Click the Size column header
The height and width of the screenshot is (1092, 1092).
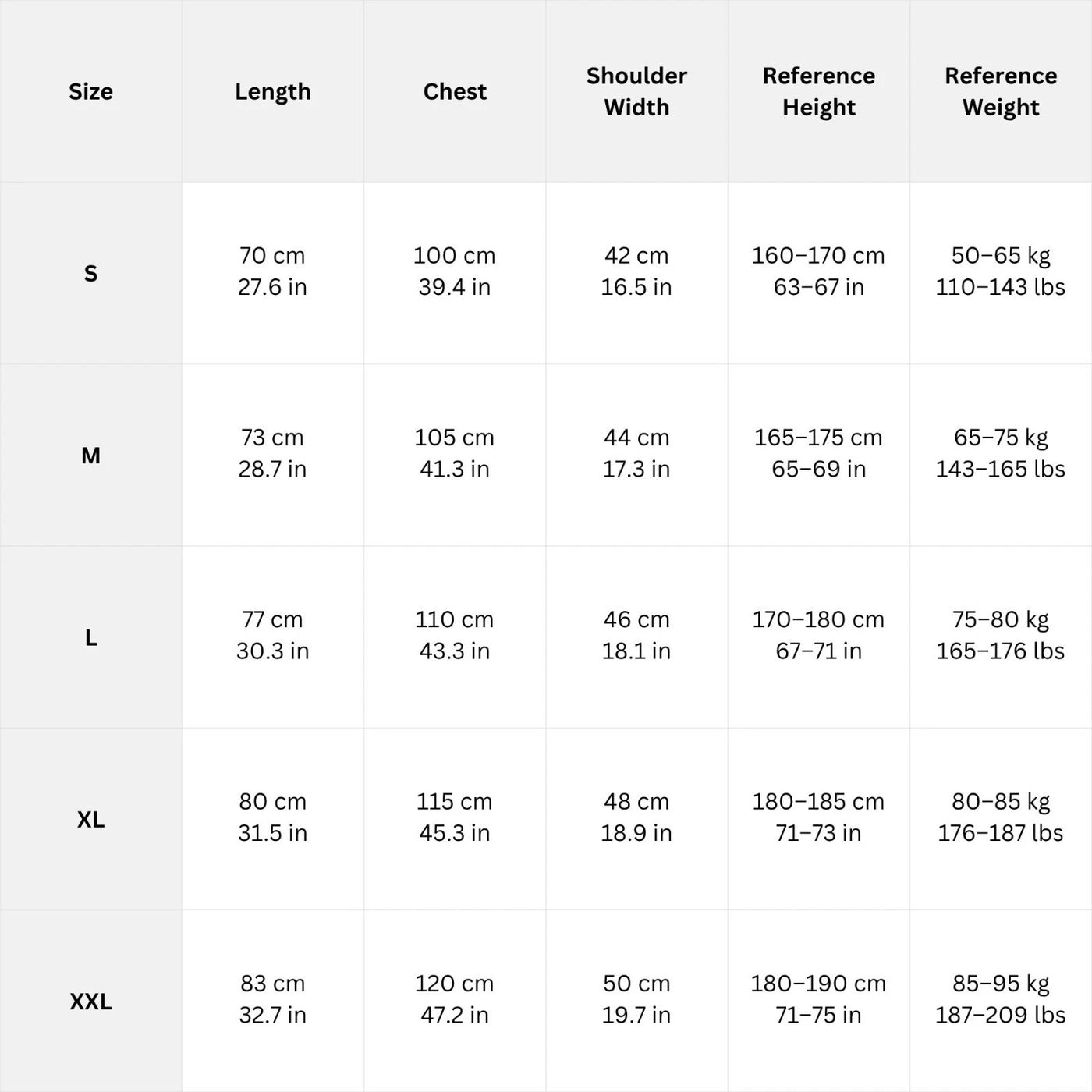(90, 92)
